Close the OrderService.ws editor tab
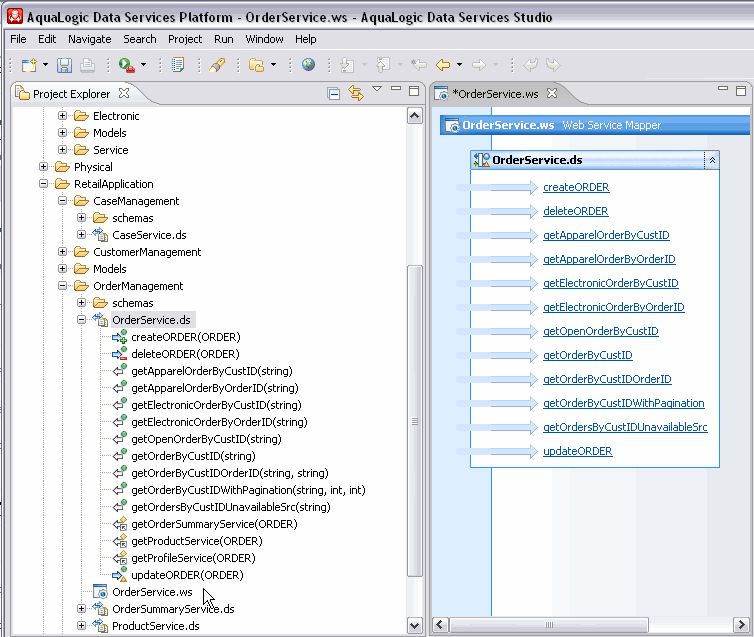 pyautogui.click(x=552, y=93)
